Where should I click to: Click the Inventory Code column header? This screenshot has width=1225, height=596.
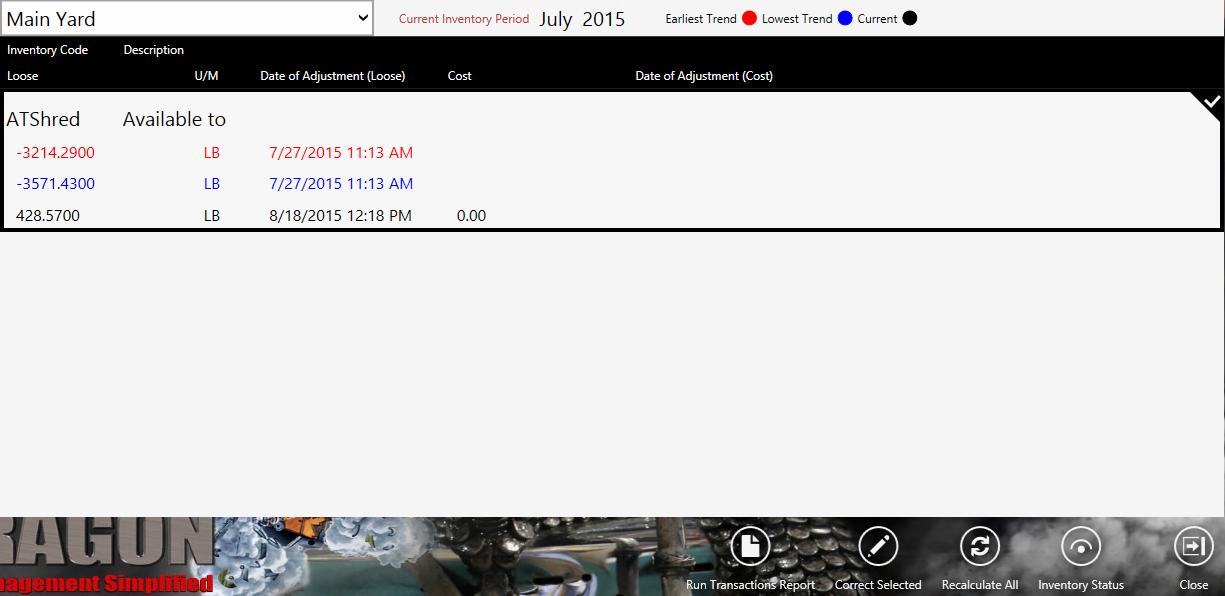point(47,50)
